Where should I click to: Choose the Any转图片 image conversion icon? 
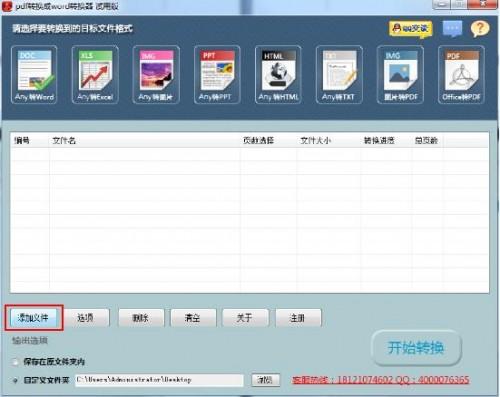(x=156, y=75)
